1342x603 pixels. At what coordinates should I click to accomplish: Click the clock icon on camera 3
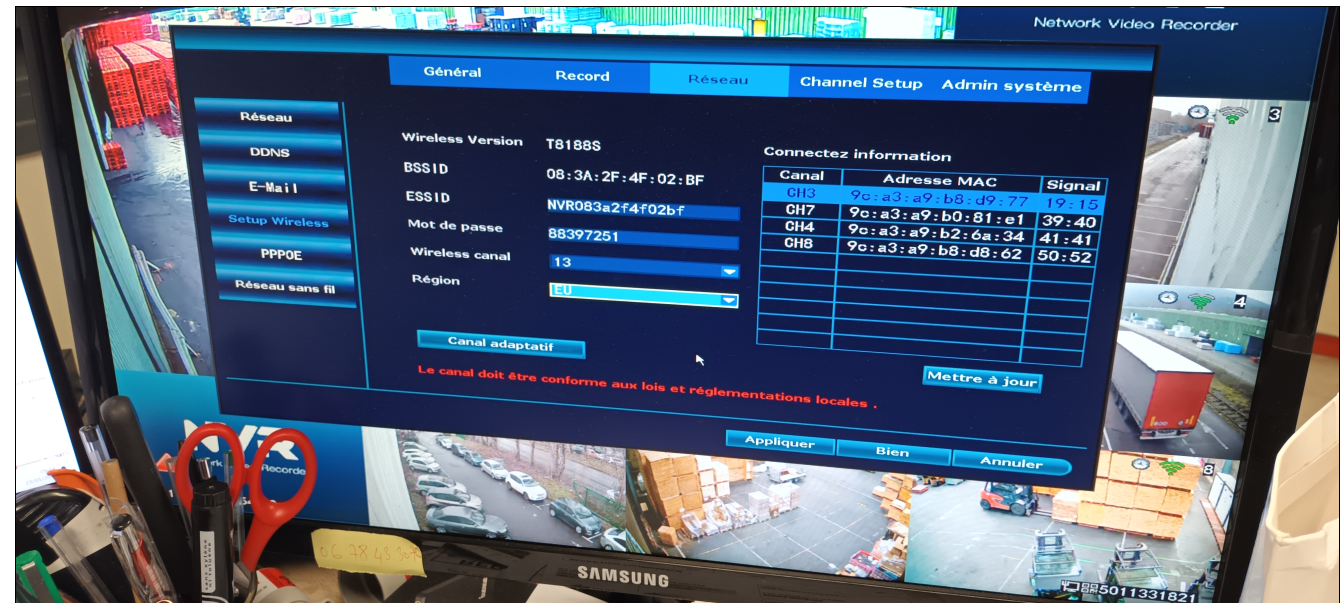tap(1199, 112)
